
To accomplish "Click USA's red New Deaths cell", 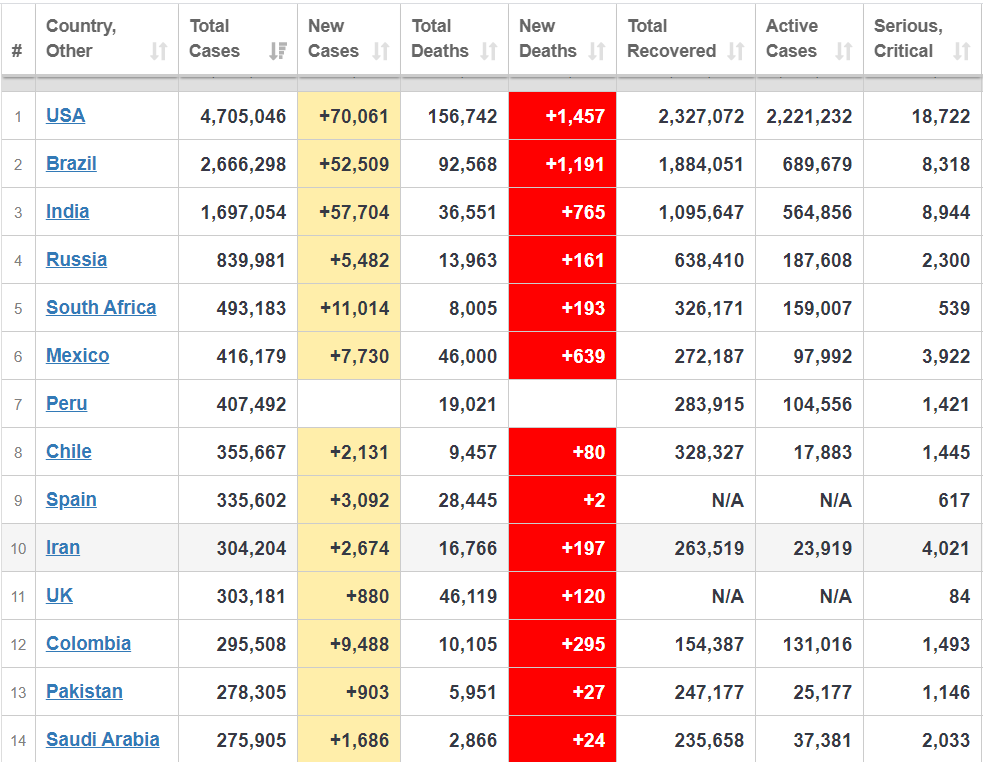I will [x=562, y=116].
